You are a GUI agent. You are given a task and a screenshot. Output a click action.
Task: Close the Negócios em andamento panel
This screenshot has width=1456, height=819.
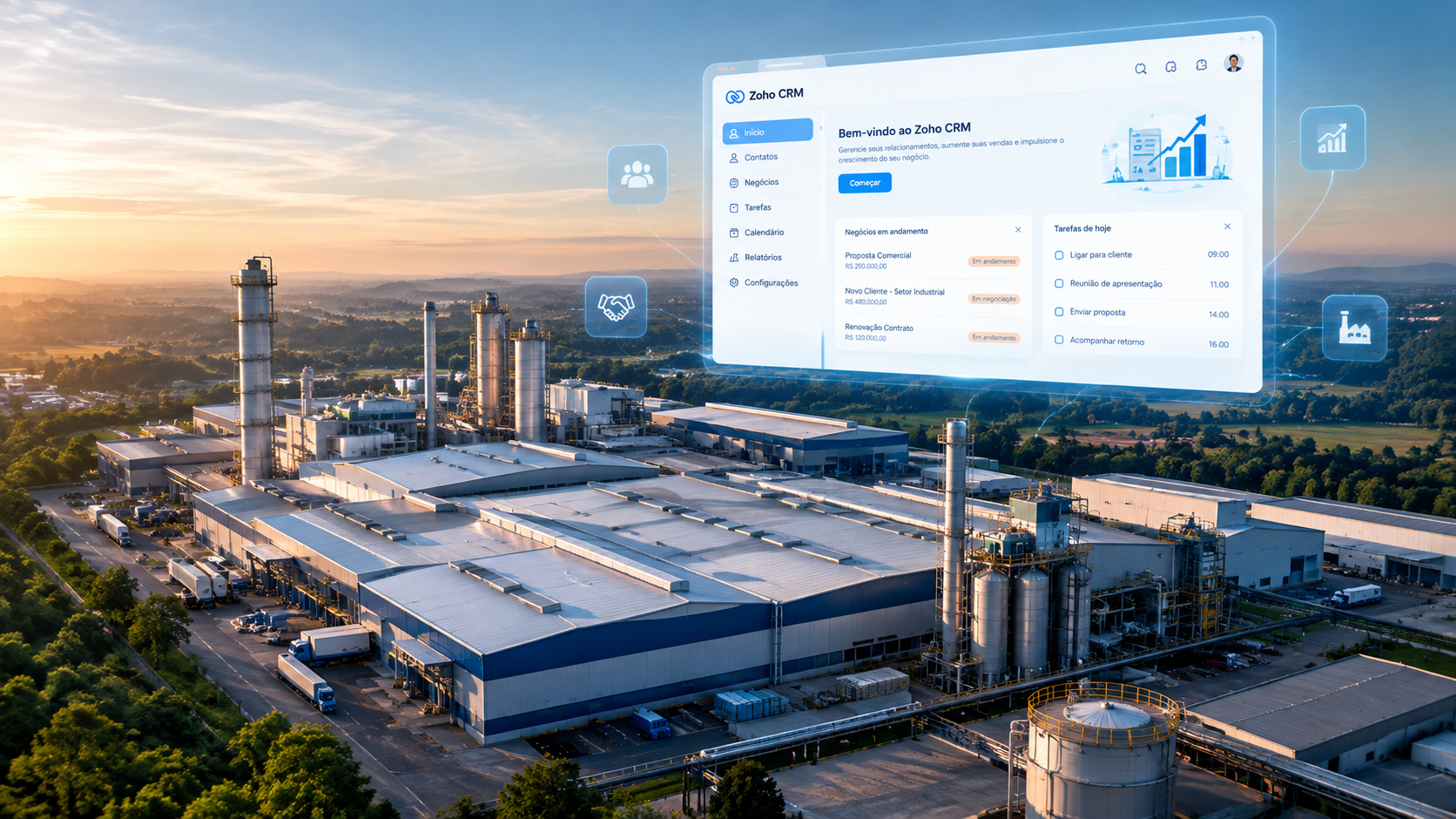point(1018,230)
